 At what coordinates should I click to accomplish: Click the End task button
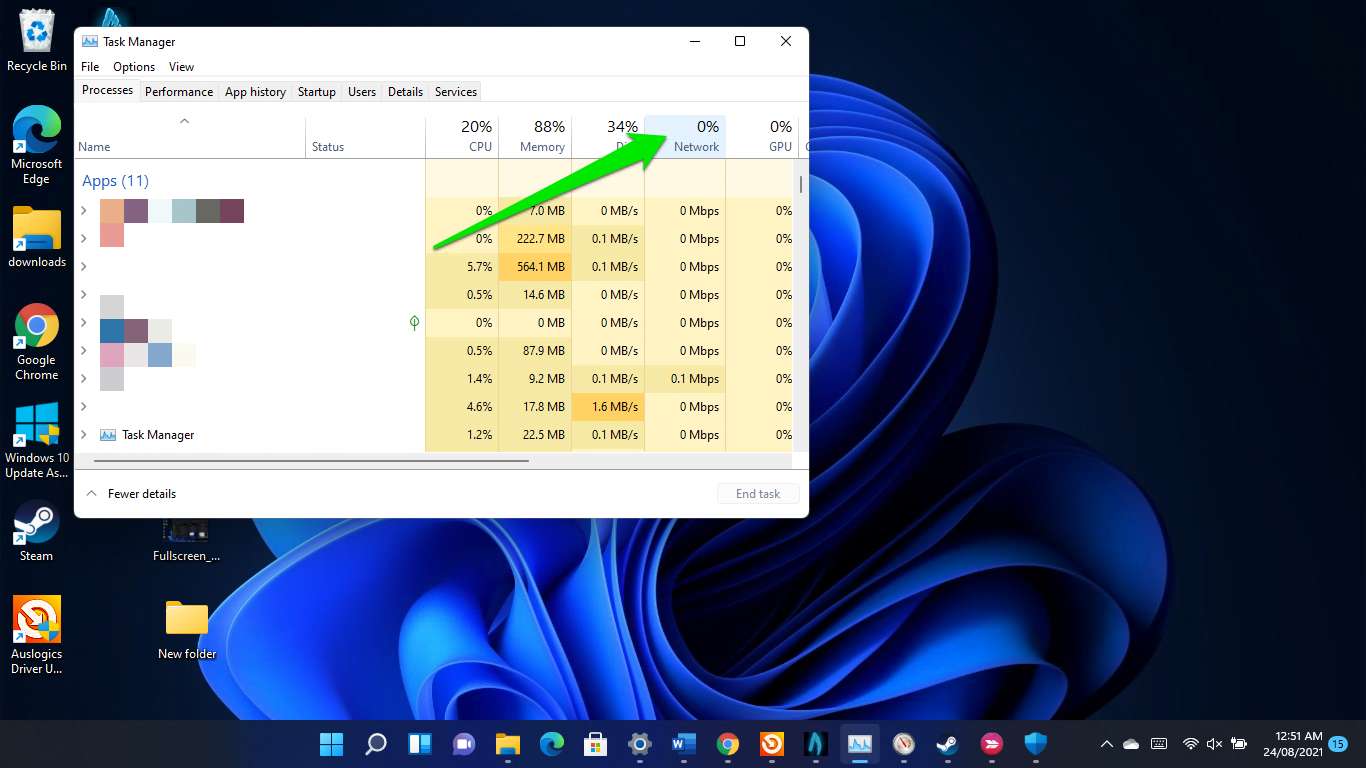(x=757, y=493)
